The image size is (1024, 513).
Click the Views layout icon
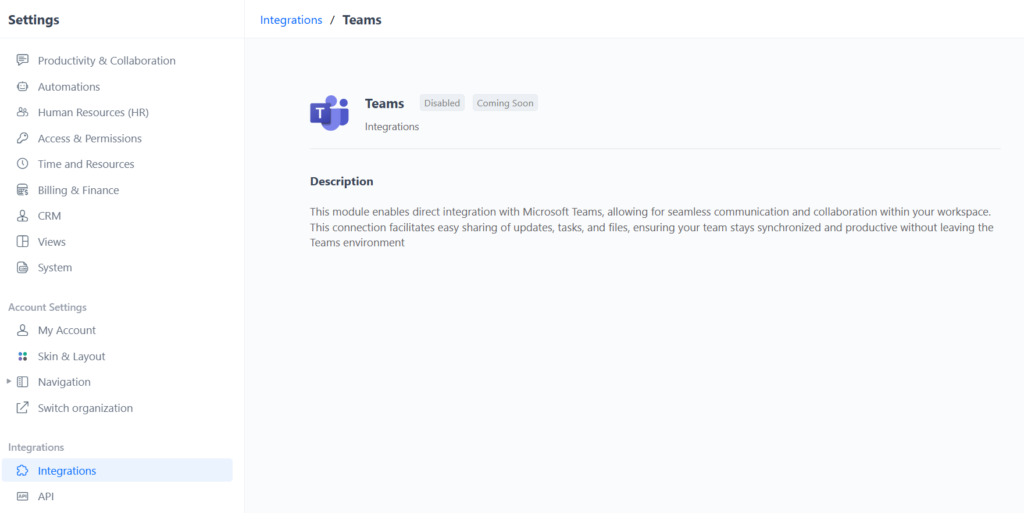[22, 241]
